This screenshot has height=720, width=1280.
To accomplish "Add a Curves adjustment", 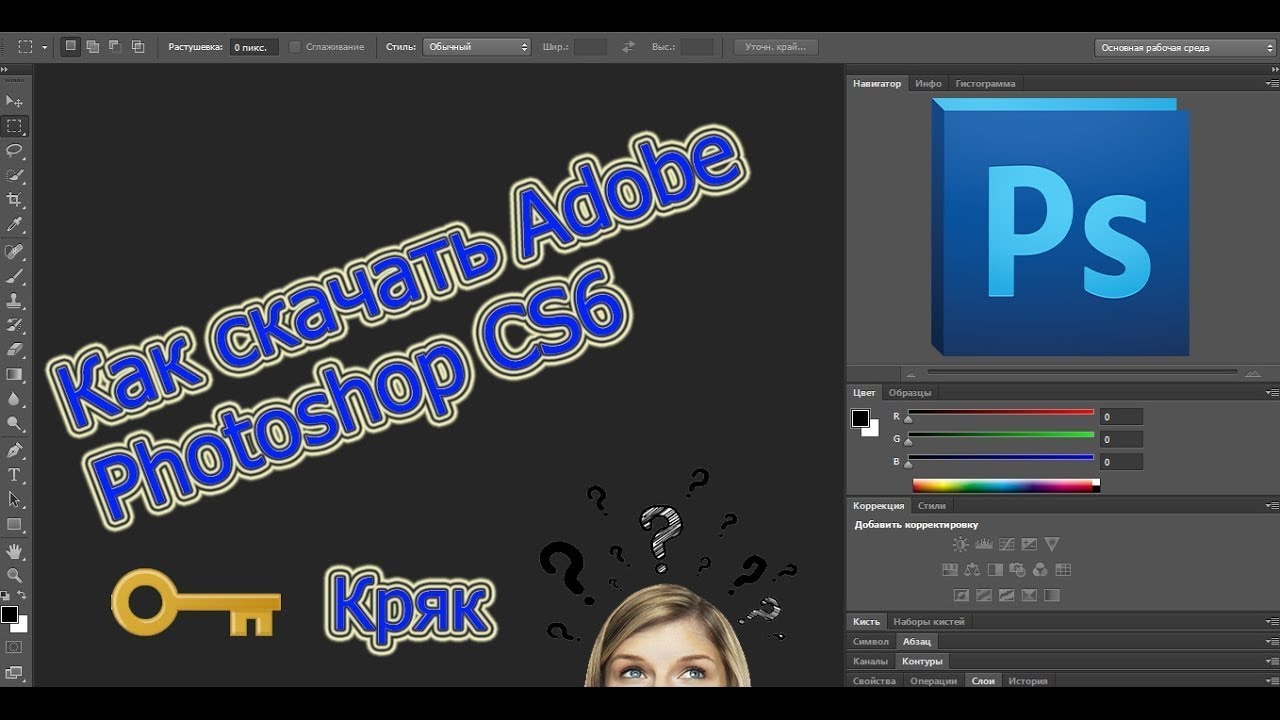I will 1006,544.
